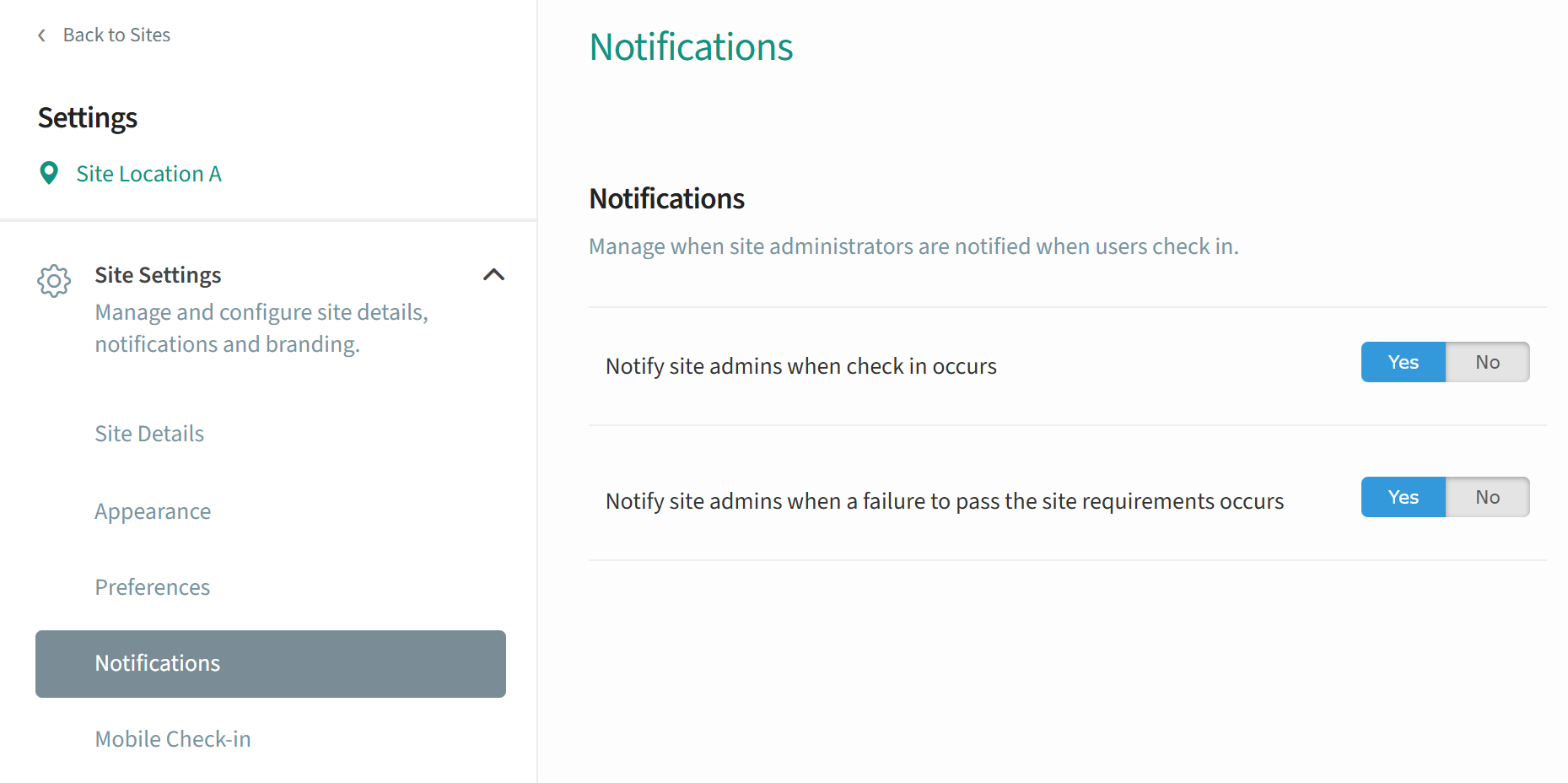Select the highlighted Notifications menu item

[x=271, y=664]
